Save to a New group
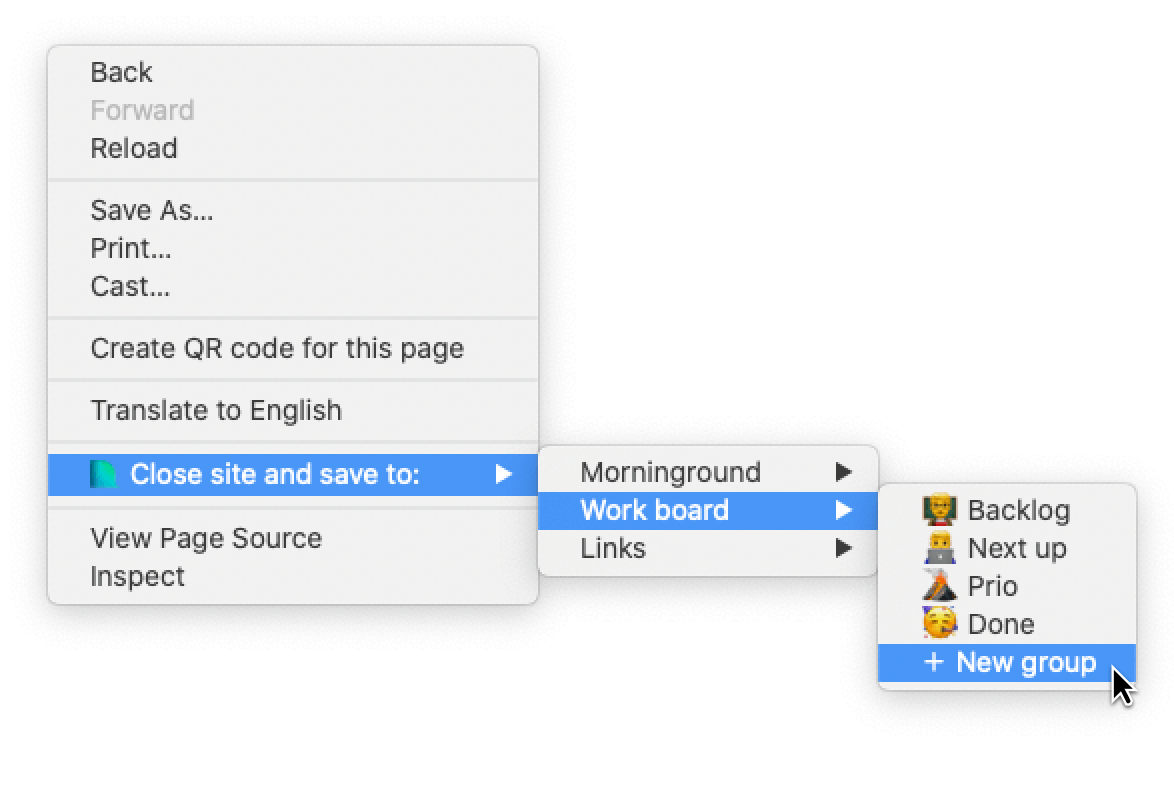The height and width of the screenshot is (808, 1174). [x=1025, y=662]
